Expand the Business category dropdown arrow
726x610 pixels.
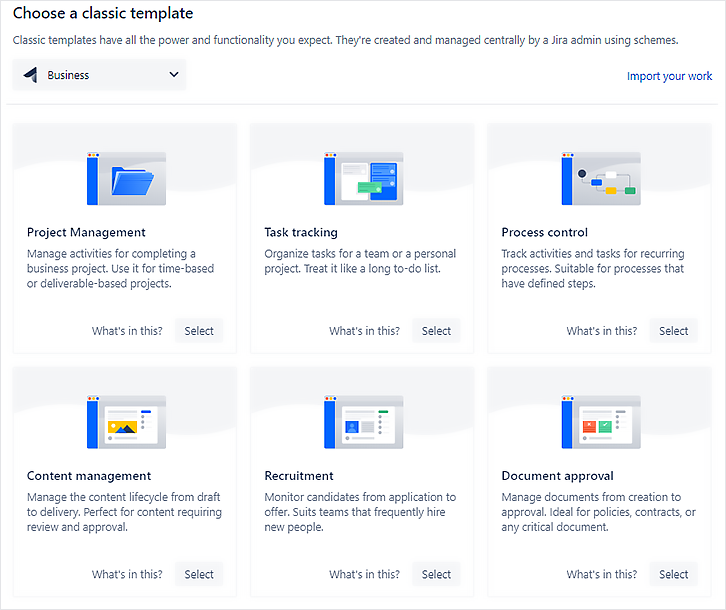tap(174, 75)
